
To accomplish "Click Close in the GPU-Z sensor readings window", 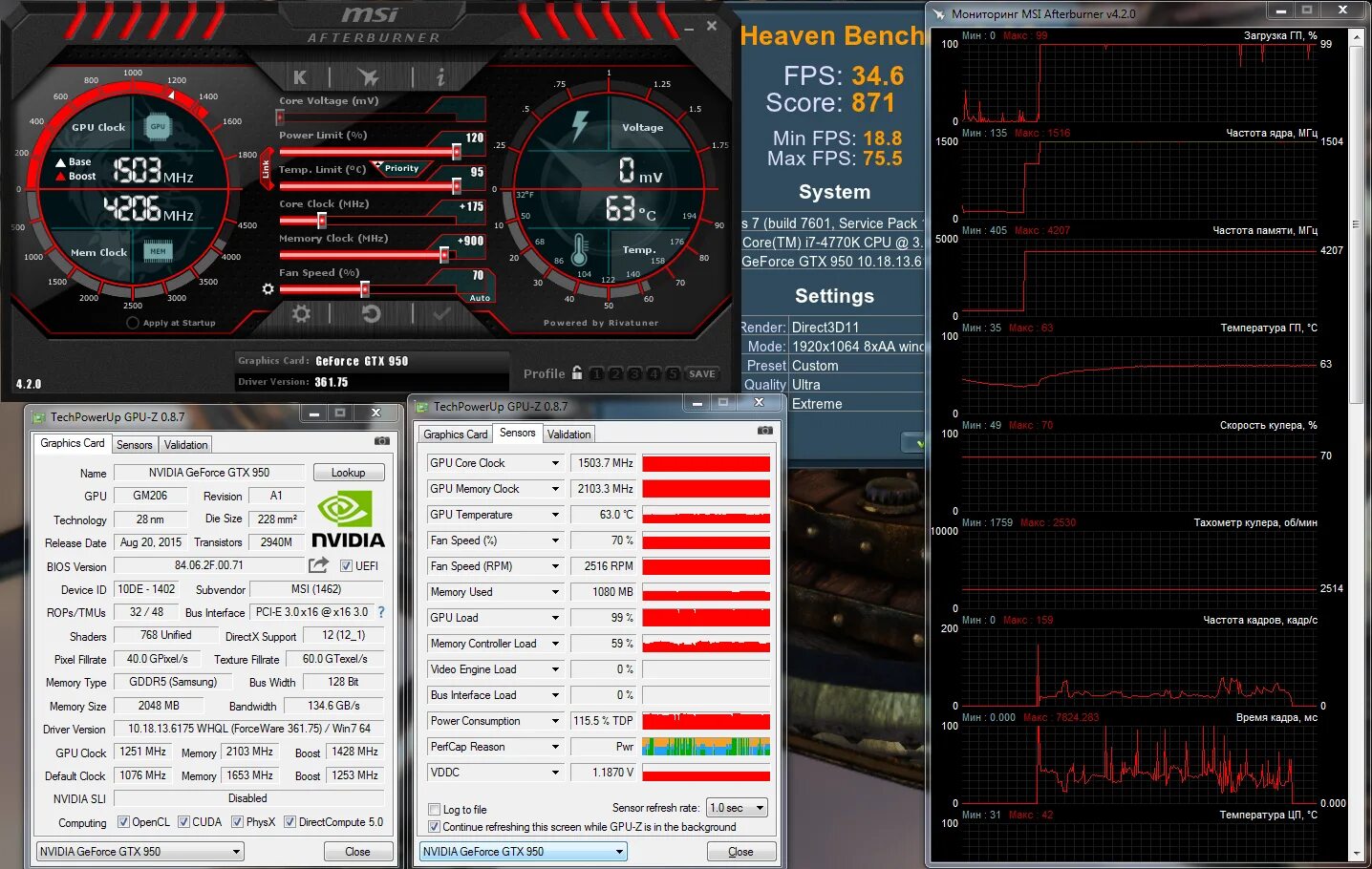I will (740, 852).
